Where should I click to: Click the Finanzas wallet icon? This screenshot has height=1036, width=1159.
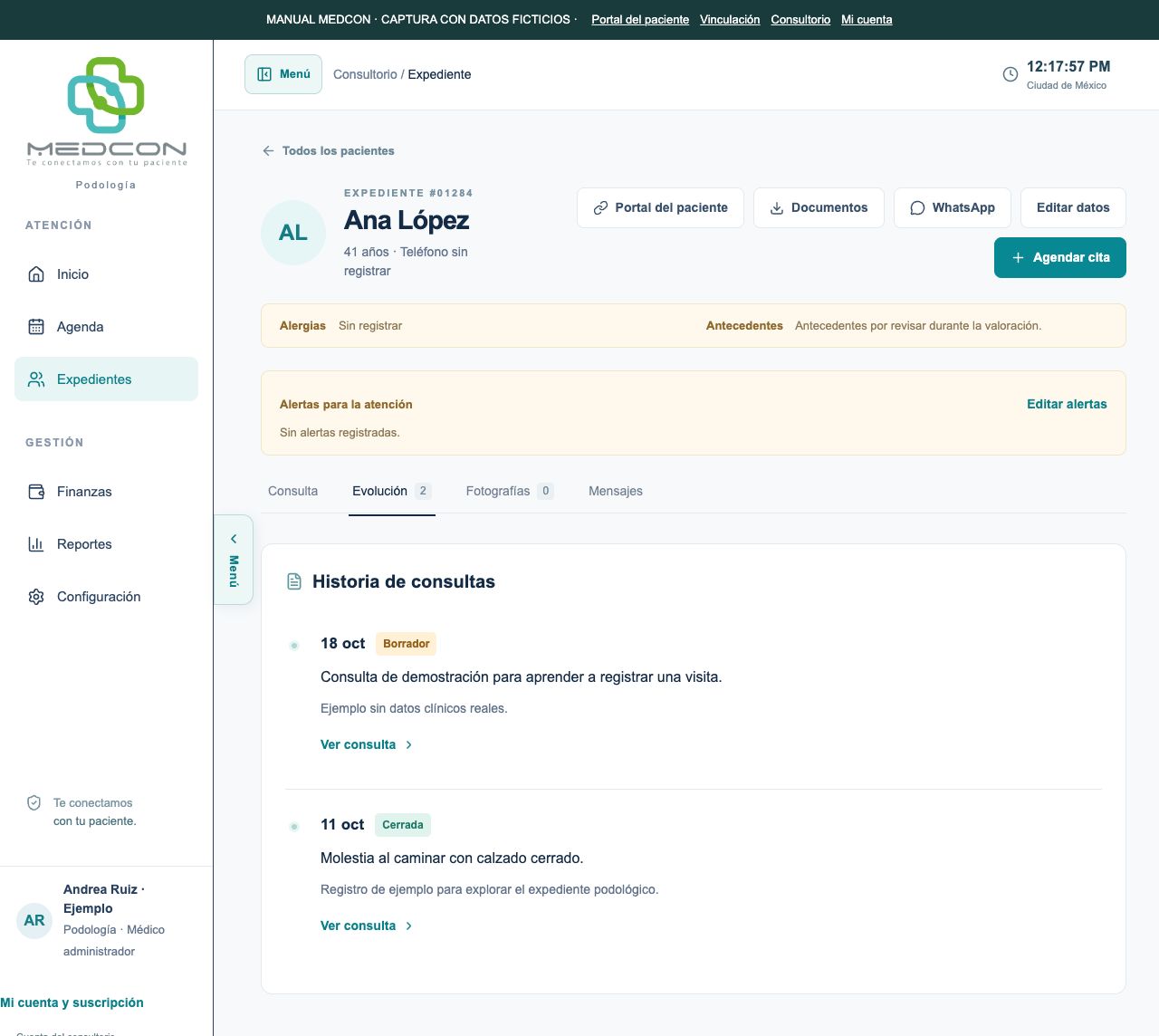(x=36, y=492)
